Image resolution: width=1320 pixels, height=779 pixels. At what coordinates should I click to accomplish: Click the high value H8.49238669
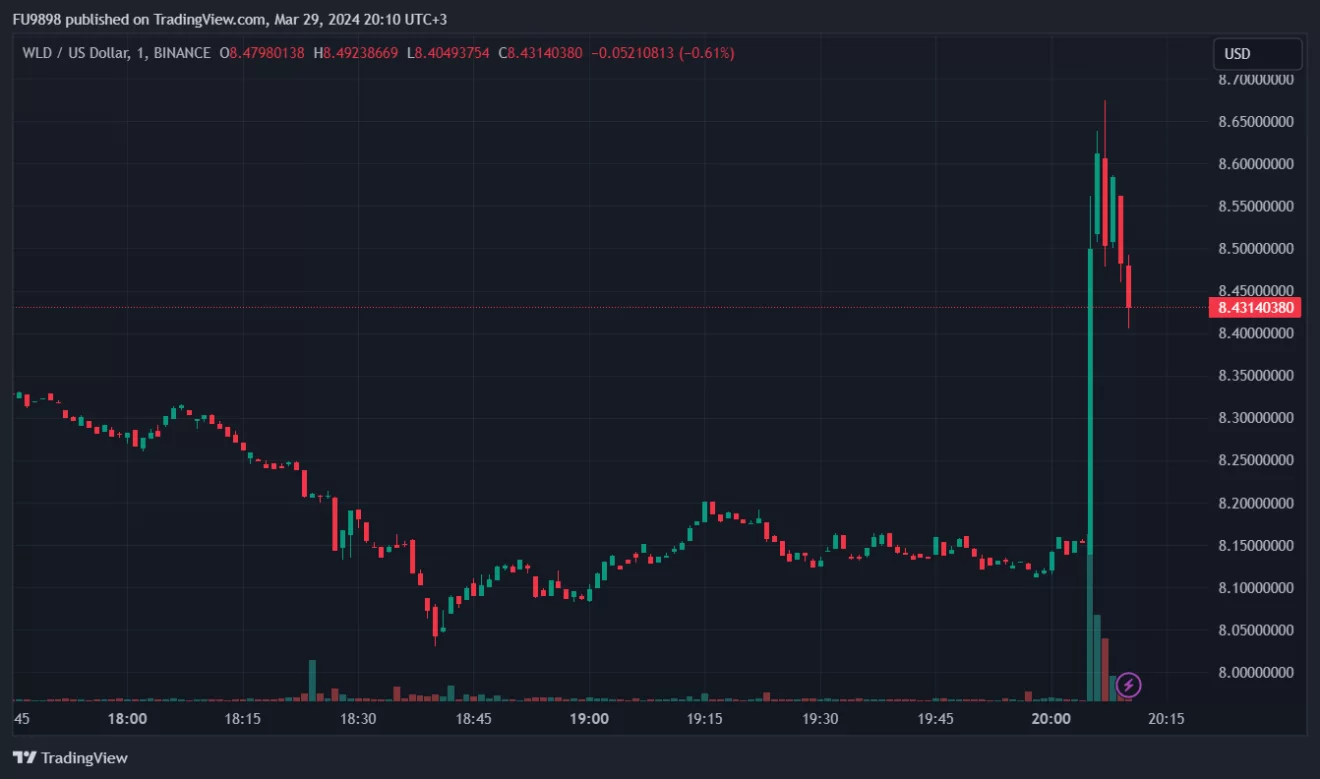point(356,53)
